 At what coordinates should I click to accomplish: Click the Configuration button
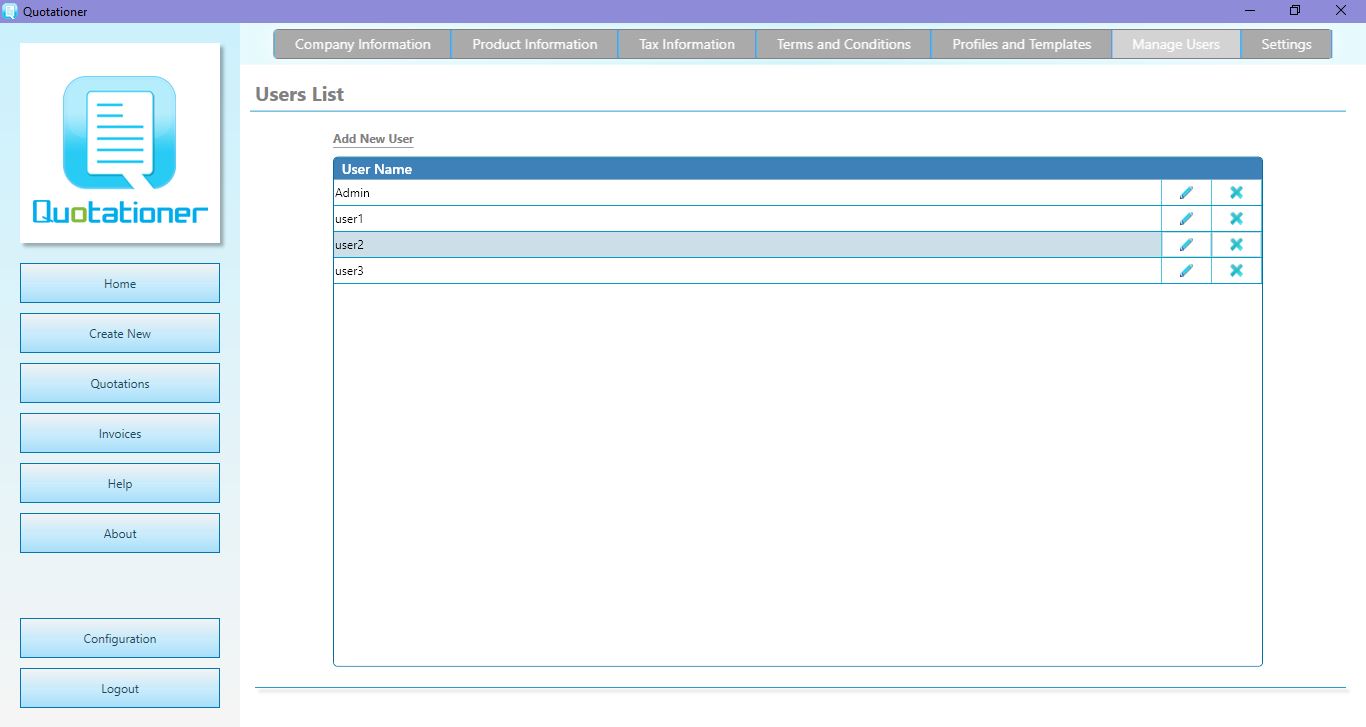point(120,638)
